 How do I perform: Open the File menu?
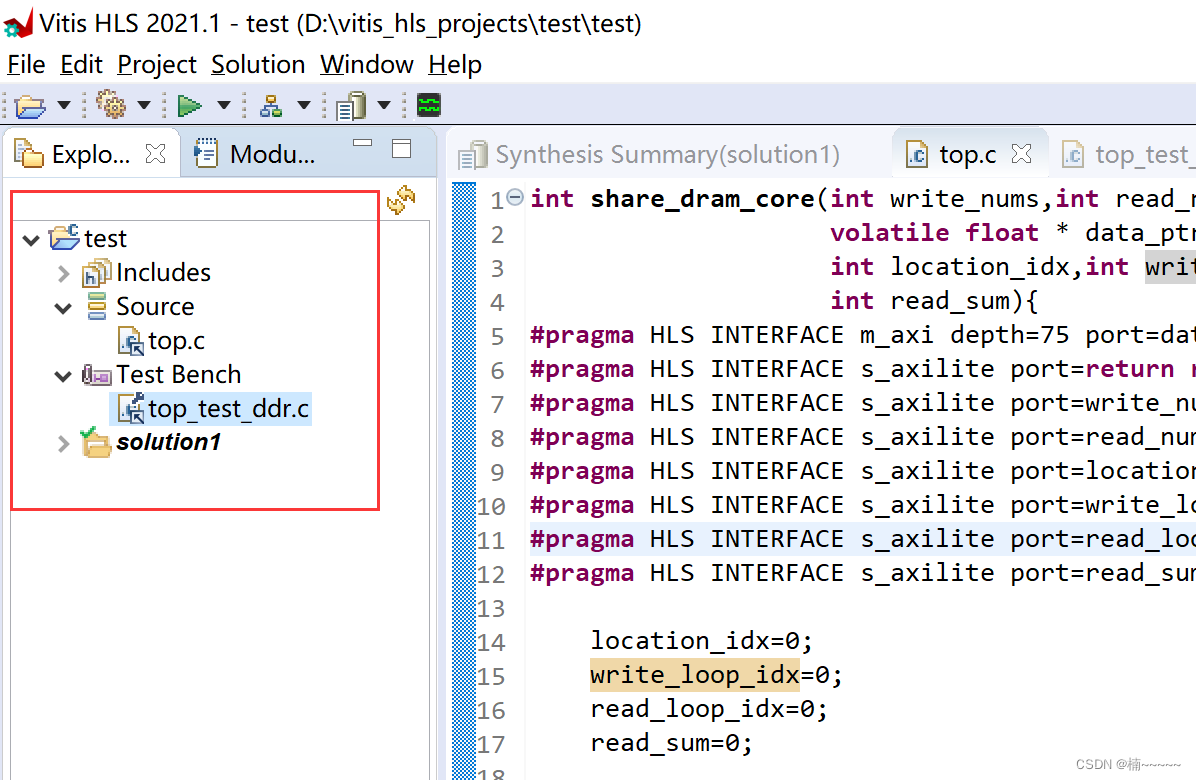26,65
